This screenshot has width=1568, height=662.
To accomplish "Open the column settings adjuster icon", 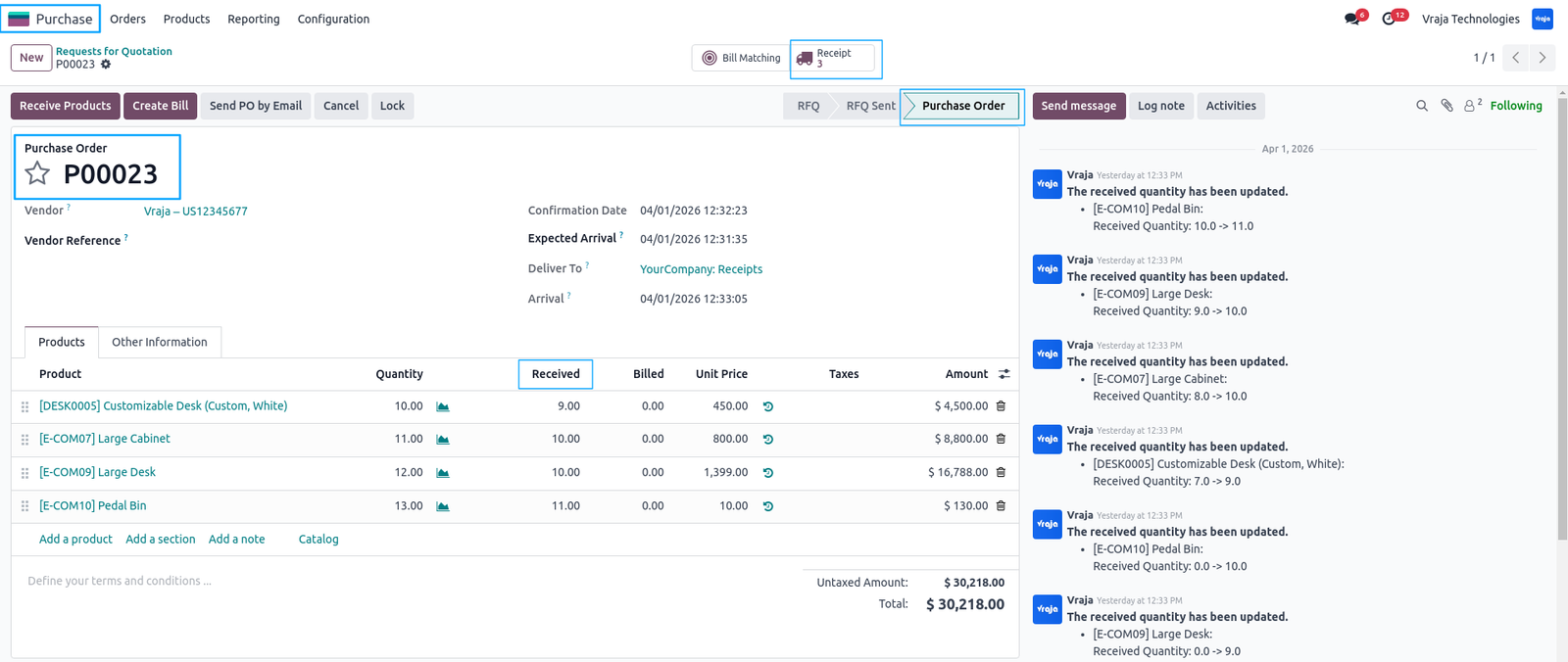I will click(1004, 374).
